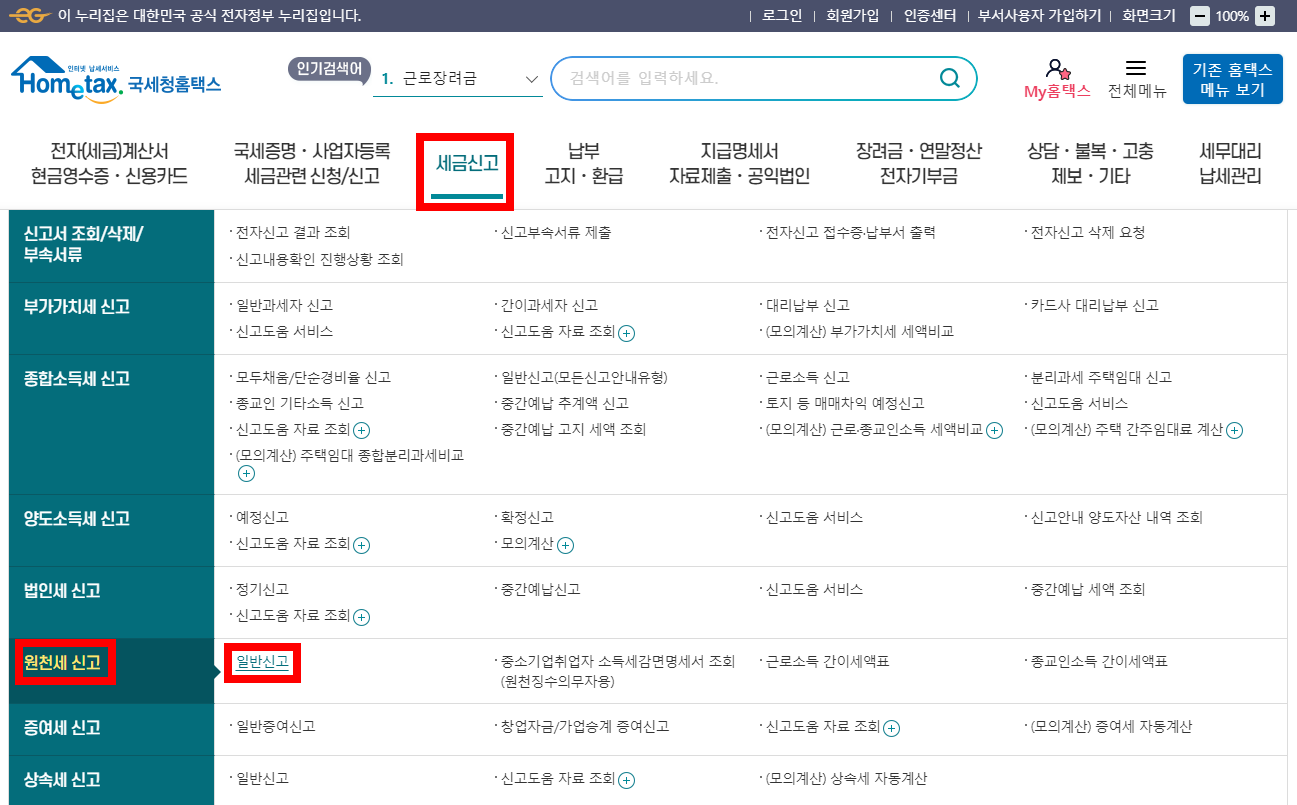Click 일반과세자 신고

coord(285,306)
